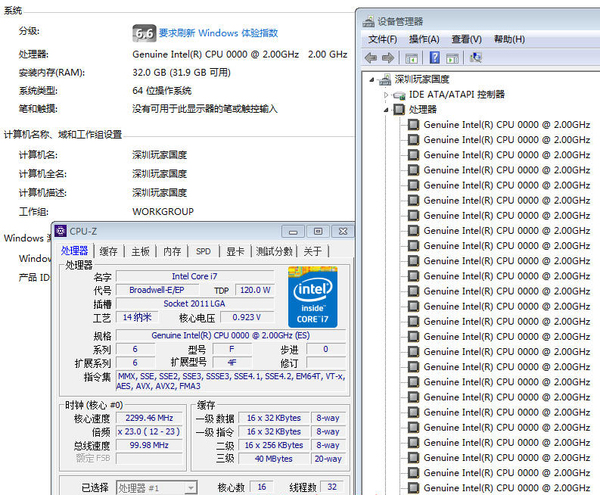
Task: Switch to the 测試分數 tab in CPU-Z
Action: (274, 251)
